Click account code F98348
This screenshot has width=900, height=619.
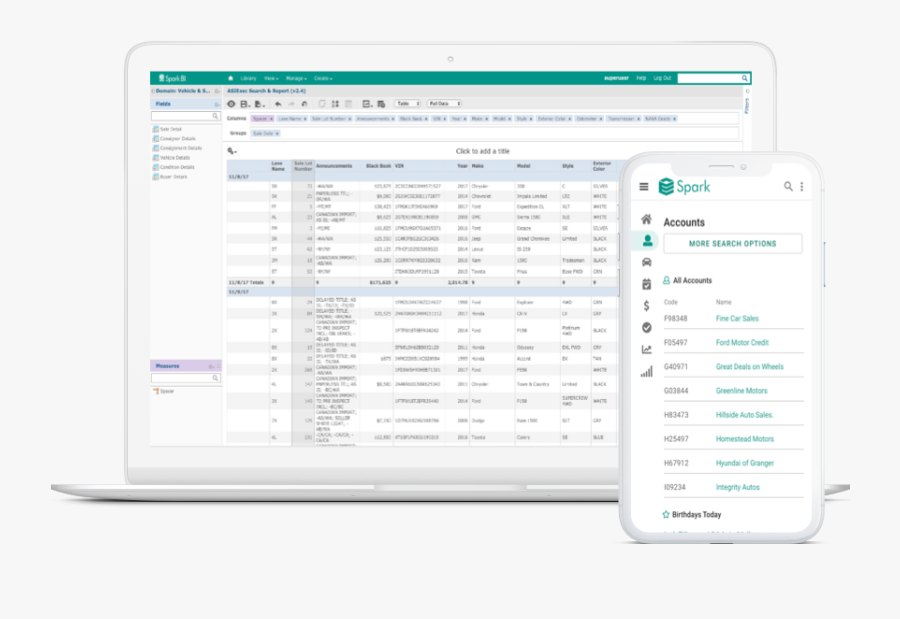(675, 318)
